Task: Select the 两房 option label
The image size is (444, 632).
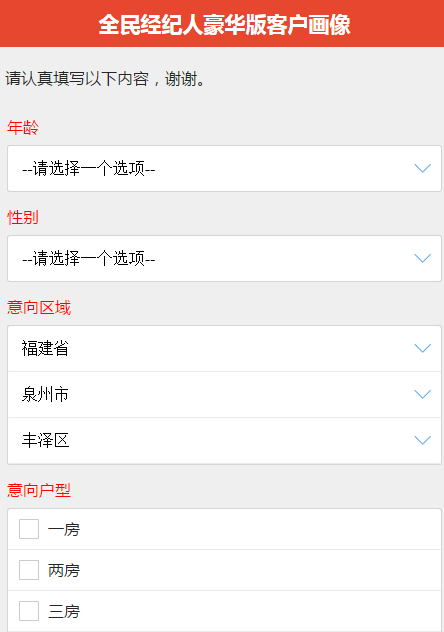Action: (64, 570)
